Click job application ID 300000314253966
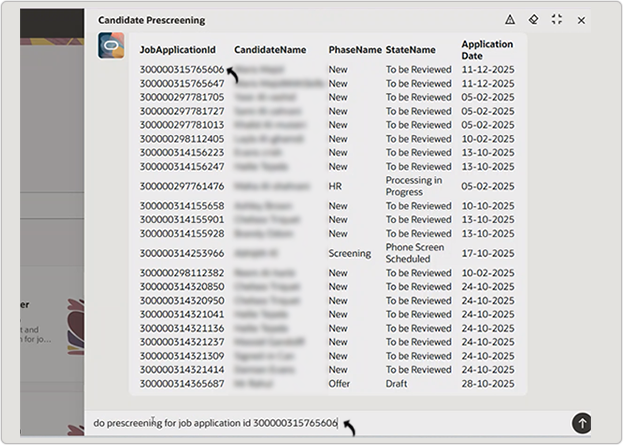 pyautogui.click(x=181, y=253)
